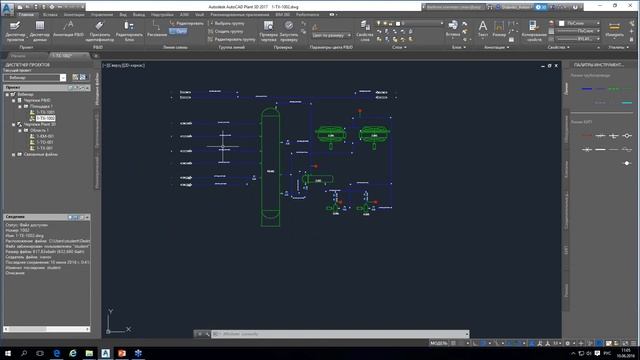The width and height of the screenshot is (640, 360).
Task: Open the AutoCAD application menu logo button
Action: coord(7,9)
